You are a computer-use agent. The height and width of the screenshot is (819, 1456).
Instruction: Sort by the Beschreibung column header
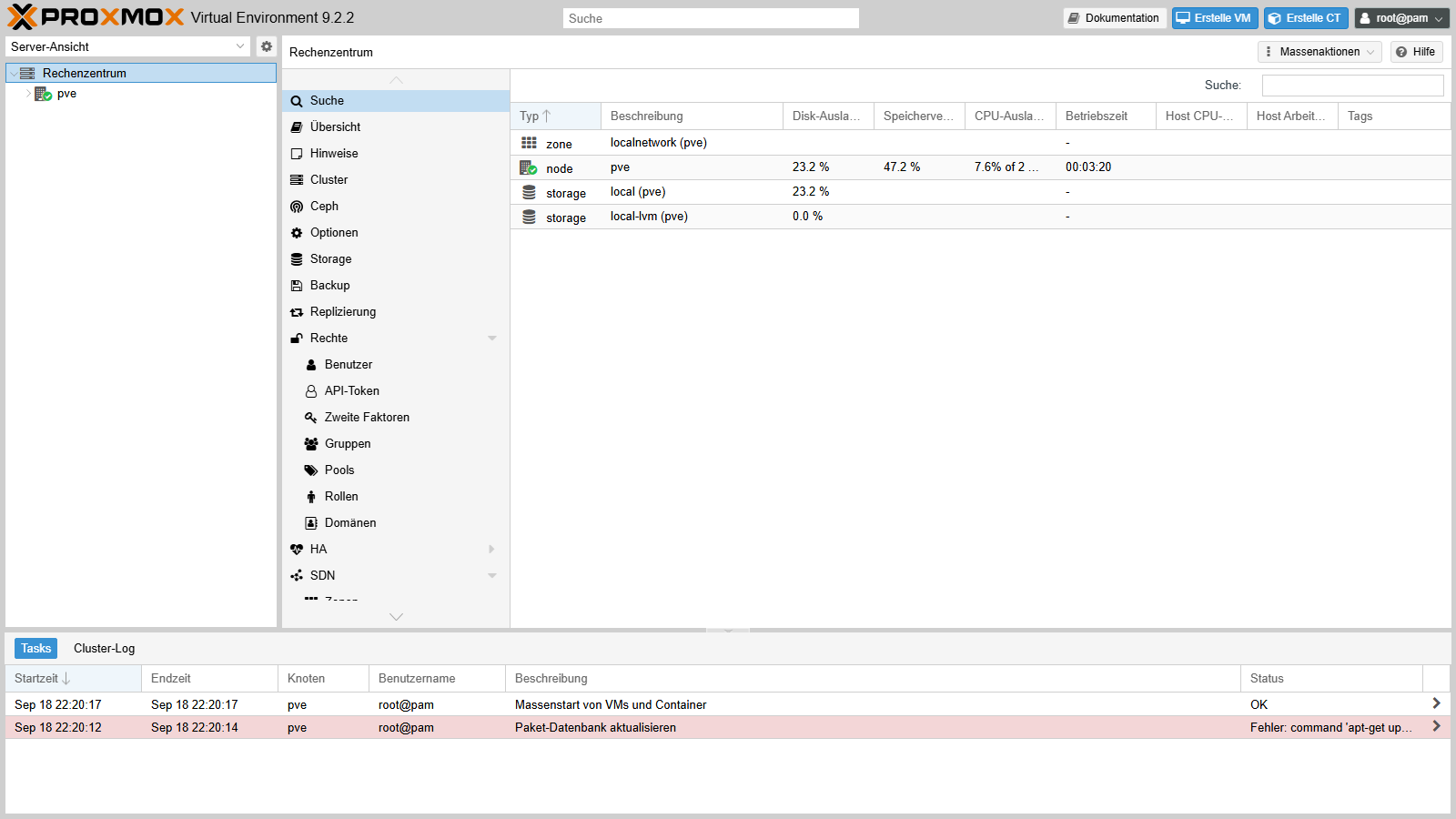pos(692,116)
